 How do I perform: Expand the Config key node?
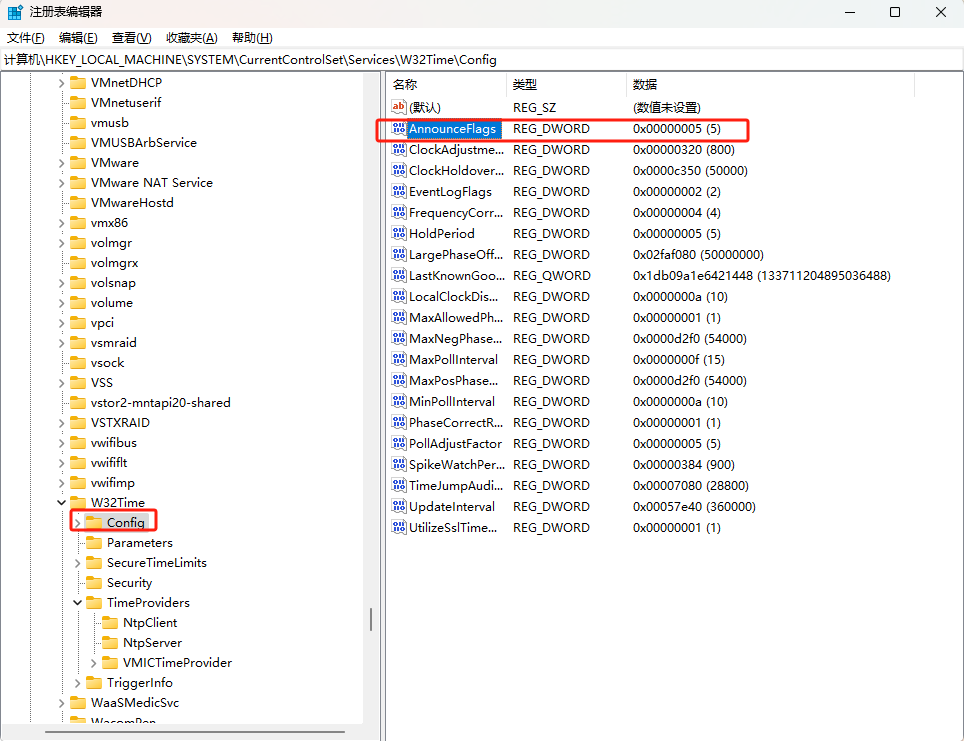tap(77, 523)
